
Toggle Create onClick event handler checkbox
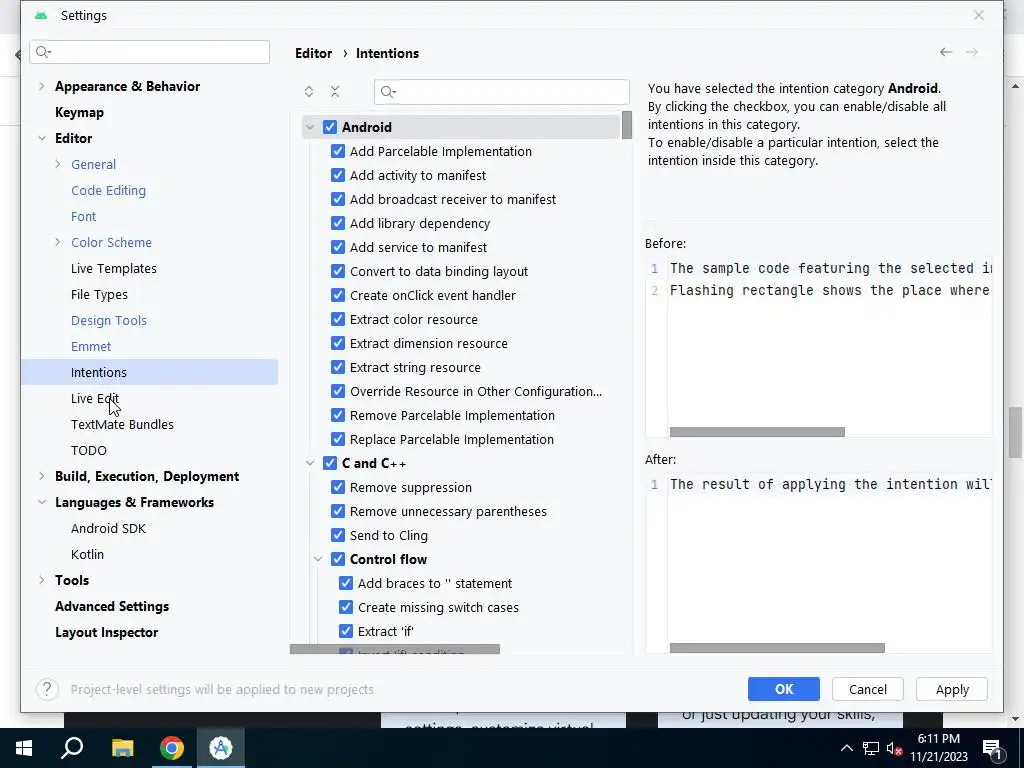338,295
